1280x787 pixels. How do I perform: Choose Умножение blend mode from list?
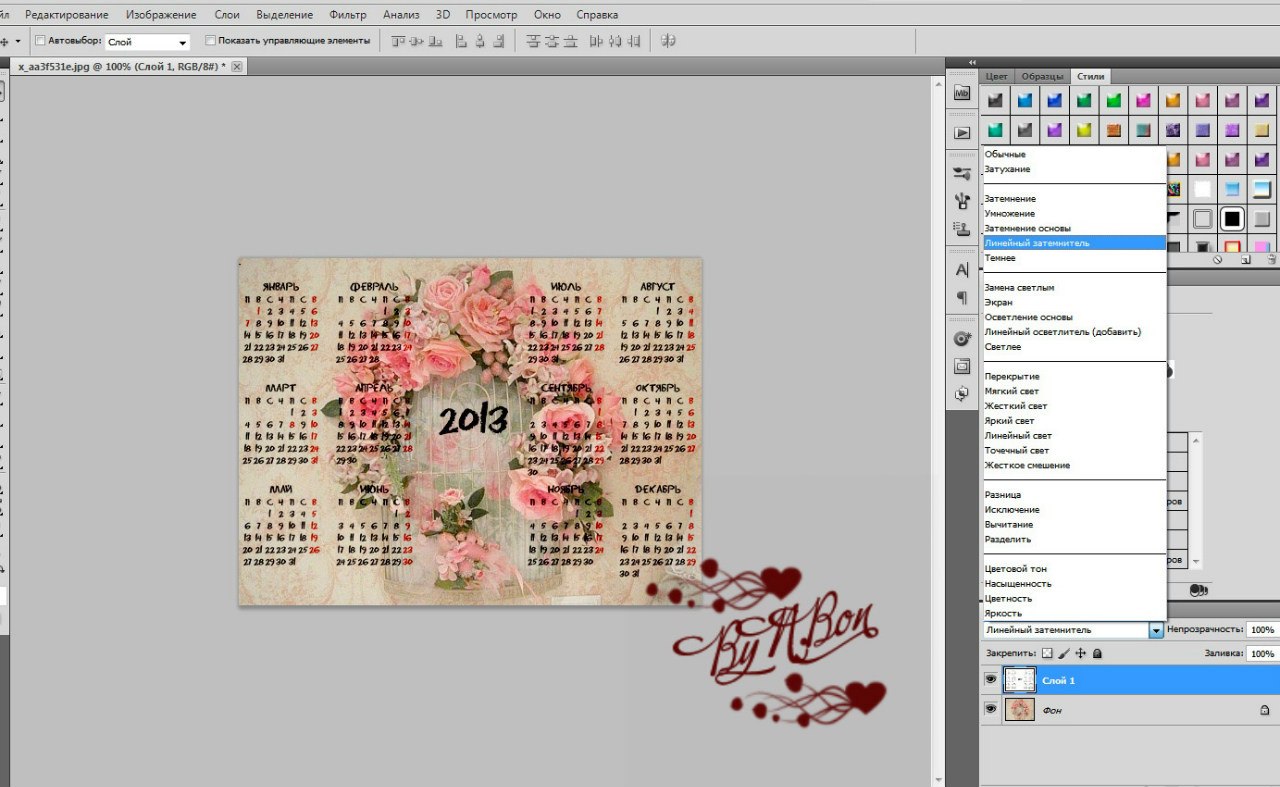tap(1010, 214)
